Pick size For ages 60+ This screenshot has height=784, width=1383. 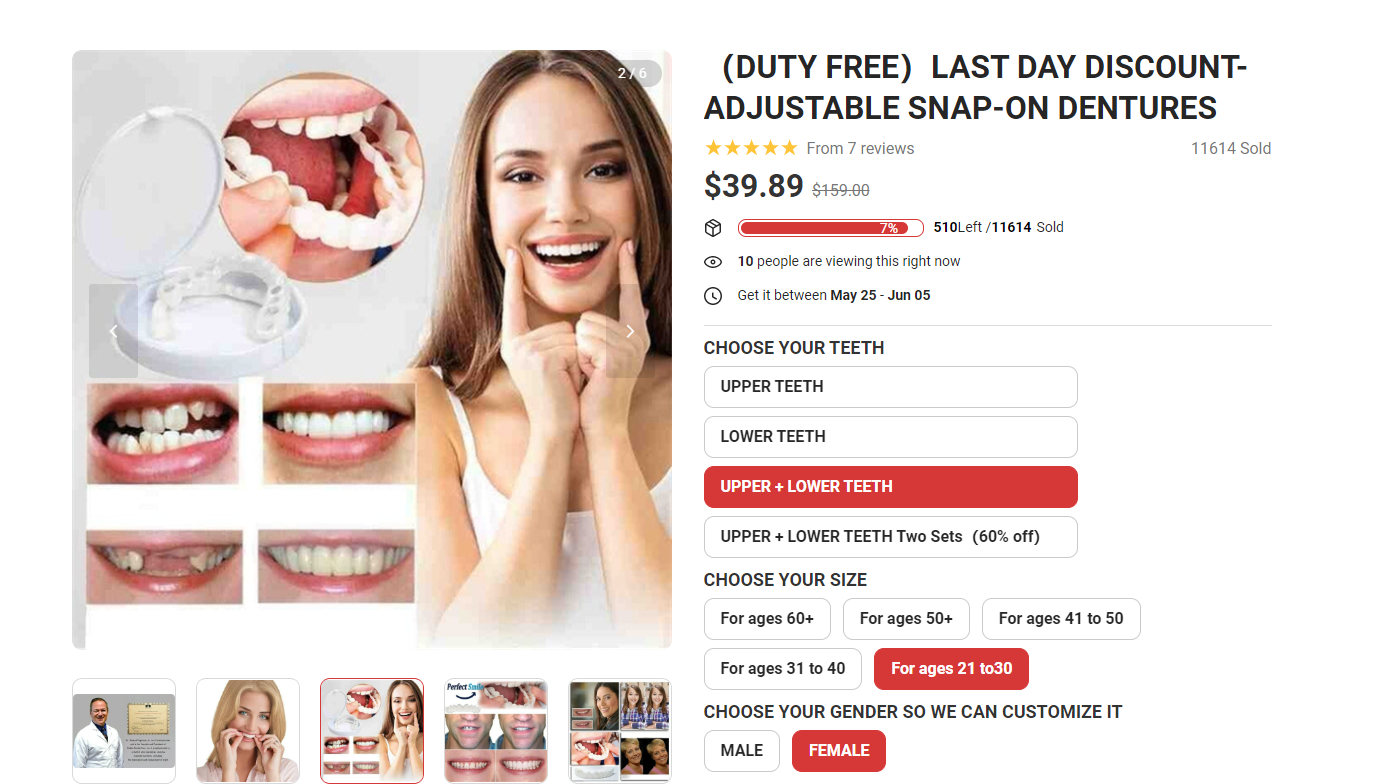(x=767, y=619)
